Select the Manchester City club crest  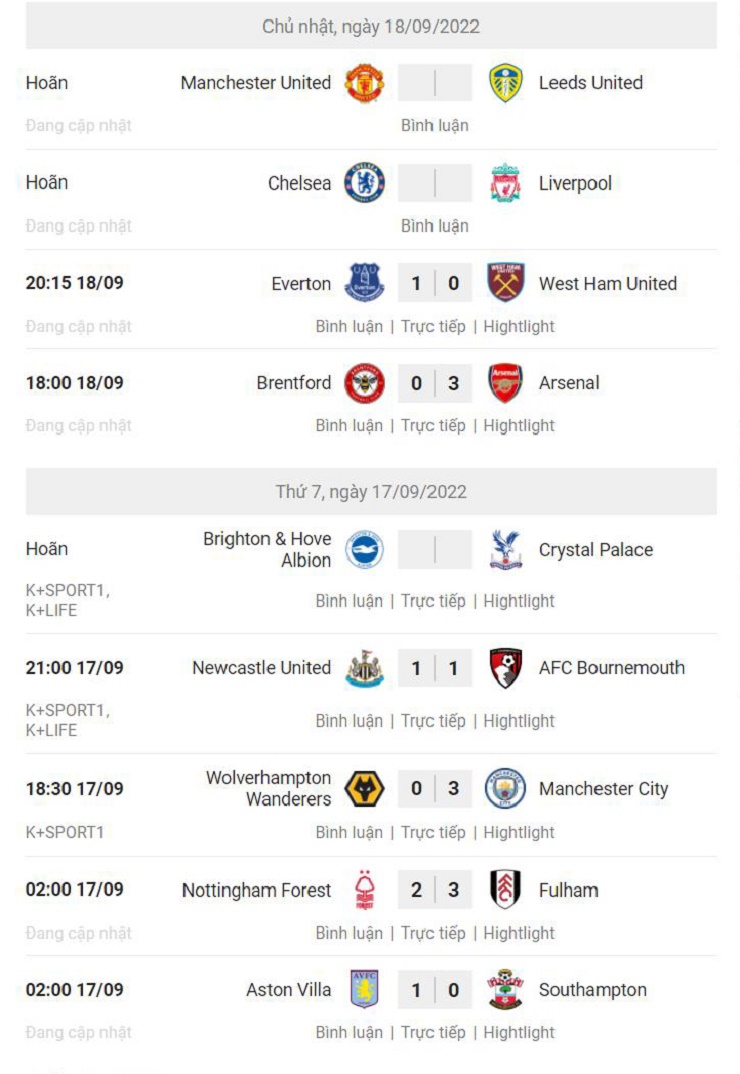click(506, 789)
